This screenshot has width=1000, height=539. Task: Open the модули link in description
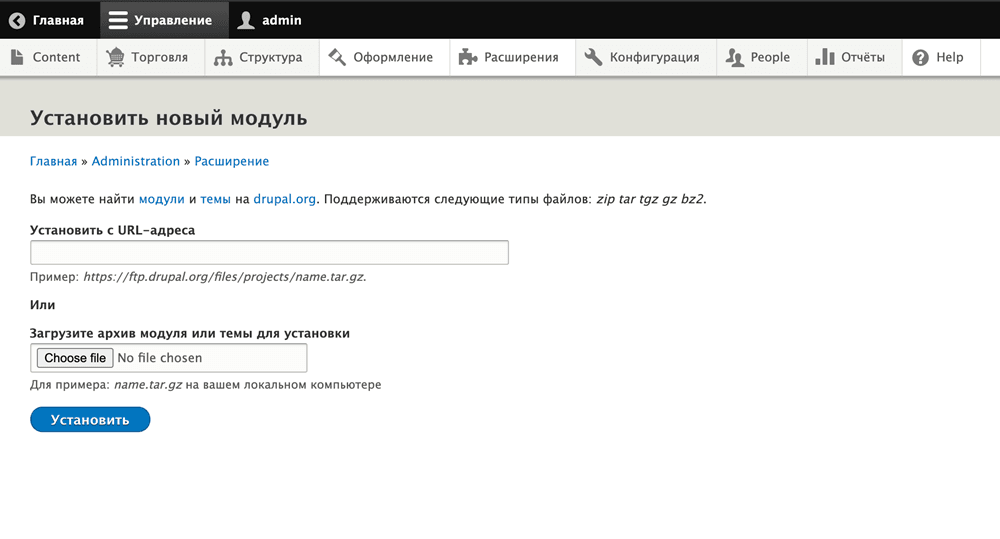[161, 199]
